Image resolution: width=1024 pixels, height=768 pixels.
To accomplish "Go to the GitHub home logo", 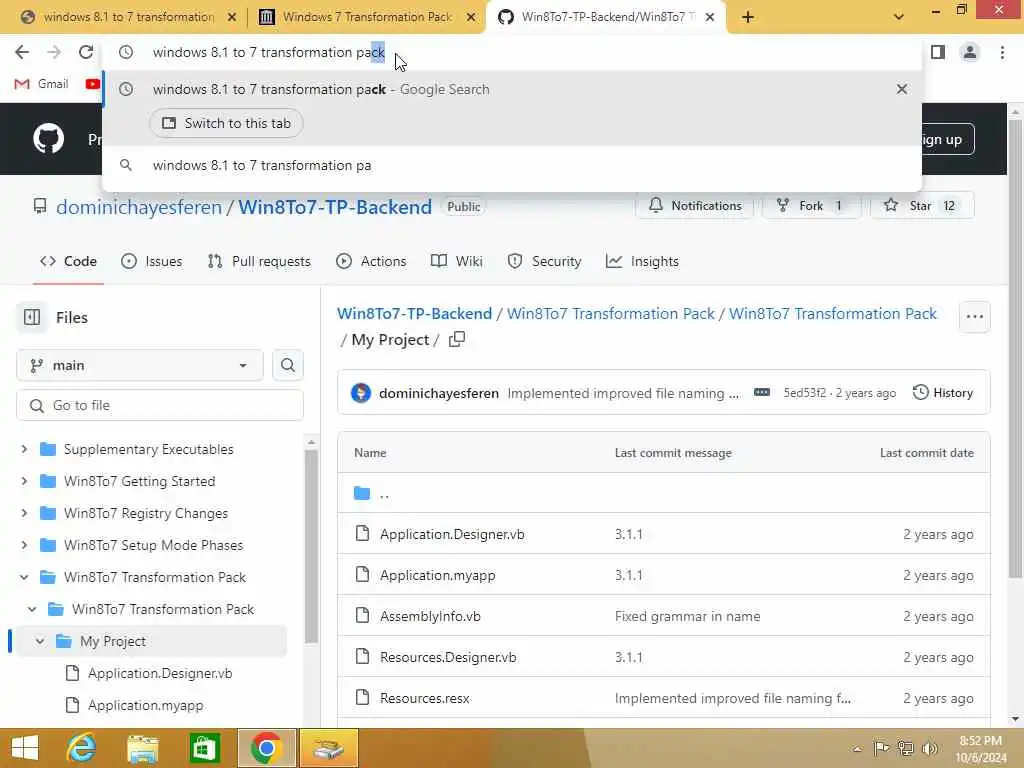I will click(48, 138).
